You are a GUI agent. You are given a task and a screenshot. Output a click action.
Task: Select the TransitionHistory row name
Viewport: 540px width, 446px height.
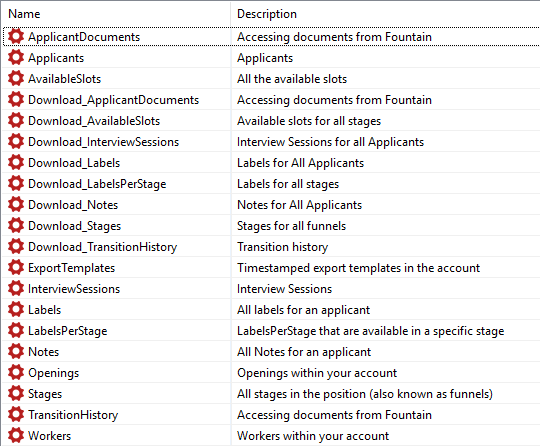[x=73, y=415]
